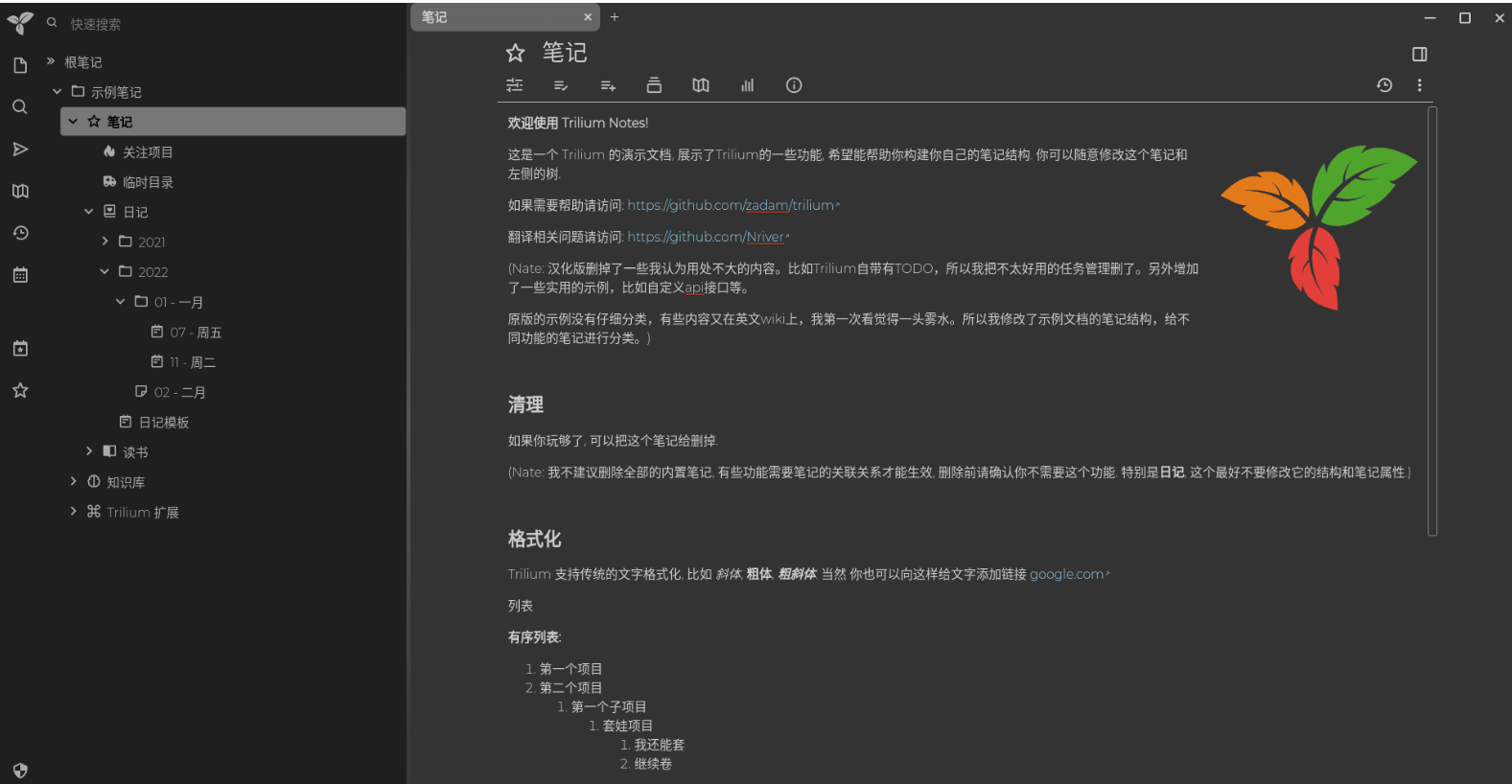
Task: Click the 有序列表: bold text
Action: click(535, 637)
